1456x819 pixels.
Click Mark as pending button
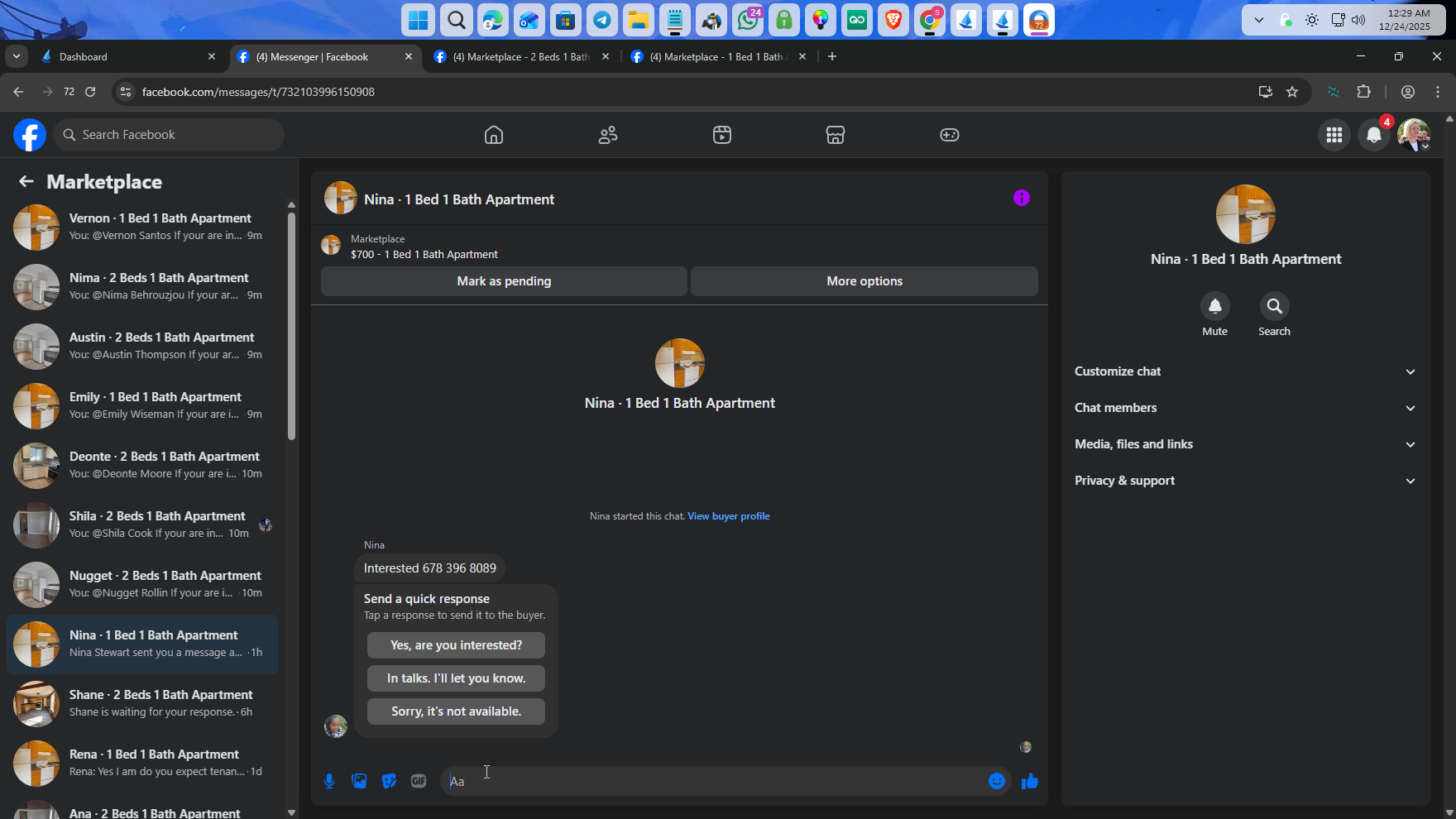coord(504,281)
